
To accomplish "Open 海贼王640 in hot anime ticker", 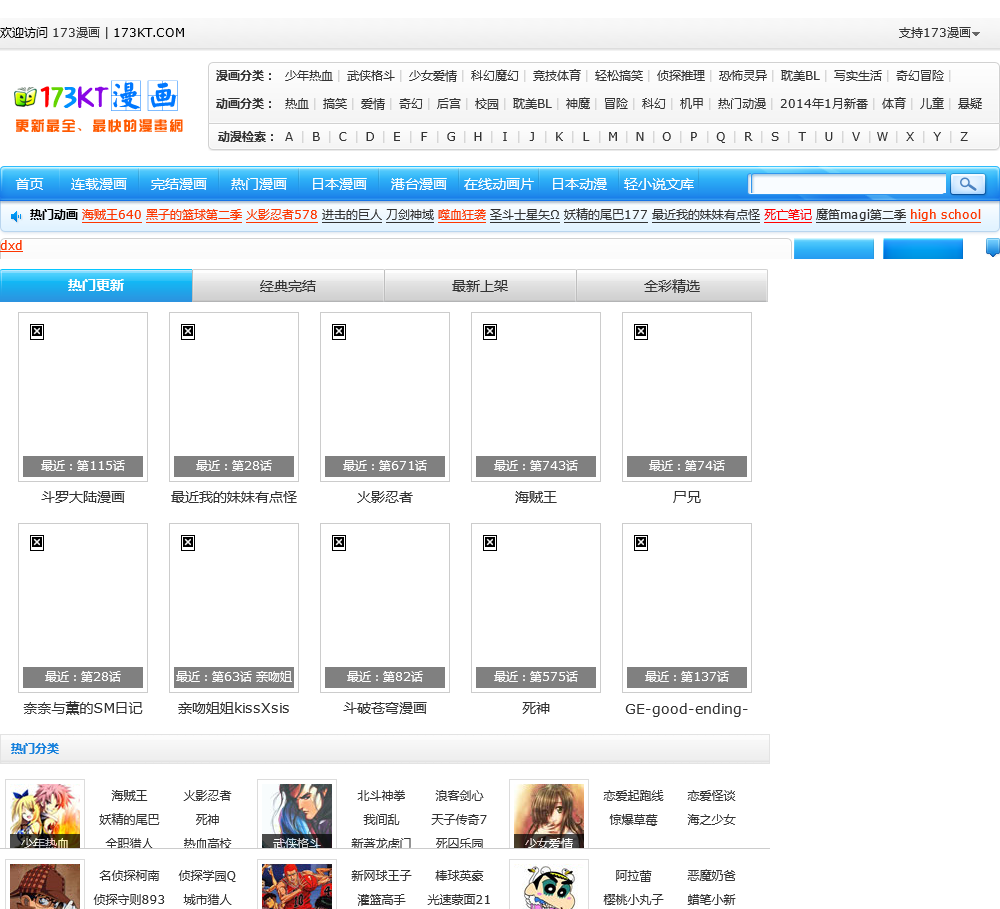I will 112,215.
